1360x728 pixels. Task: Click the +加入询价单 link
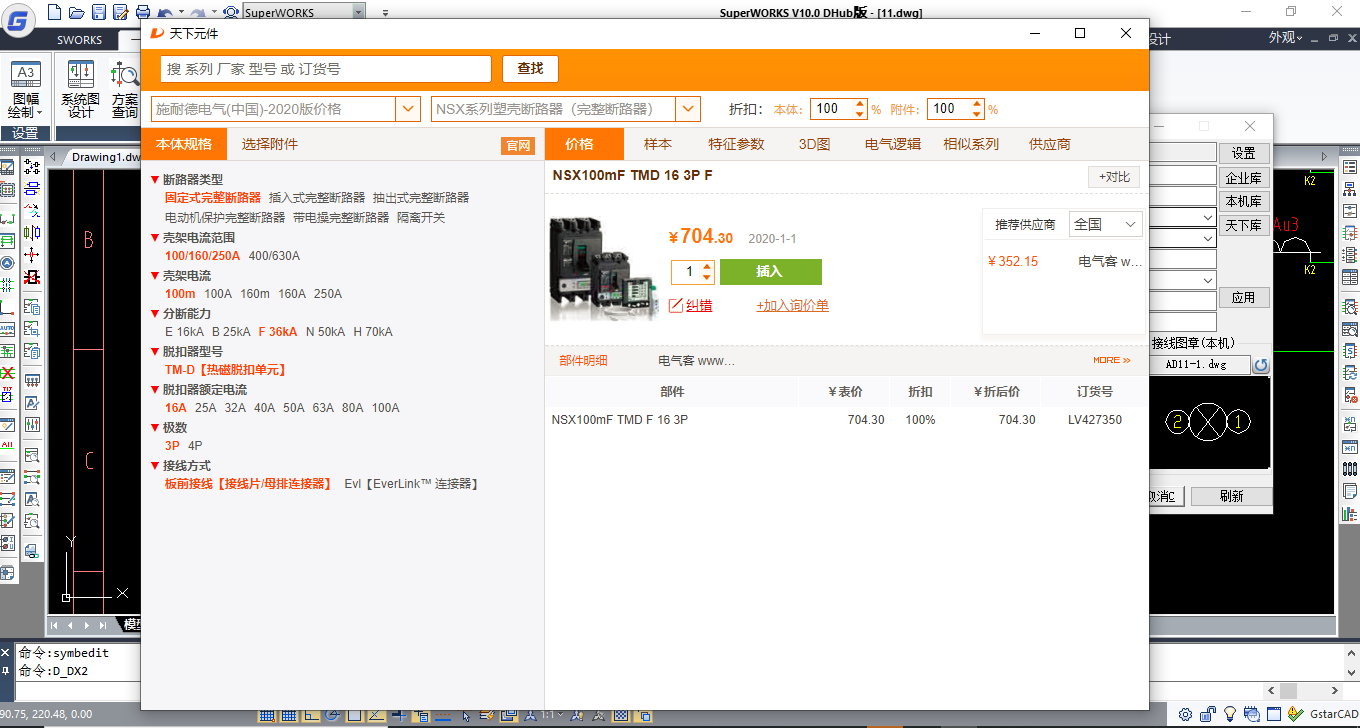click(792, 306)
